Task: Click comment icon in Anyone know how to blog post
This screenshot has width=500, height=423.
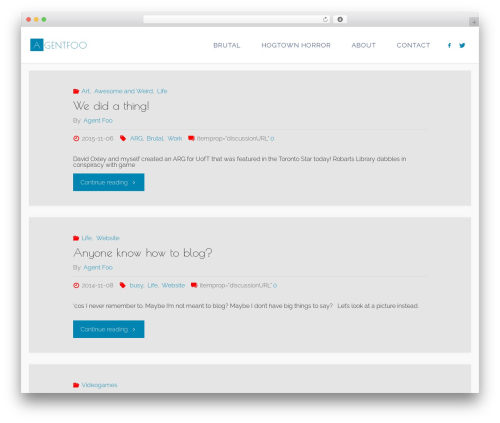Action: point(194,285)
